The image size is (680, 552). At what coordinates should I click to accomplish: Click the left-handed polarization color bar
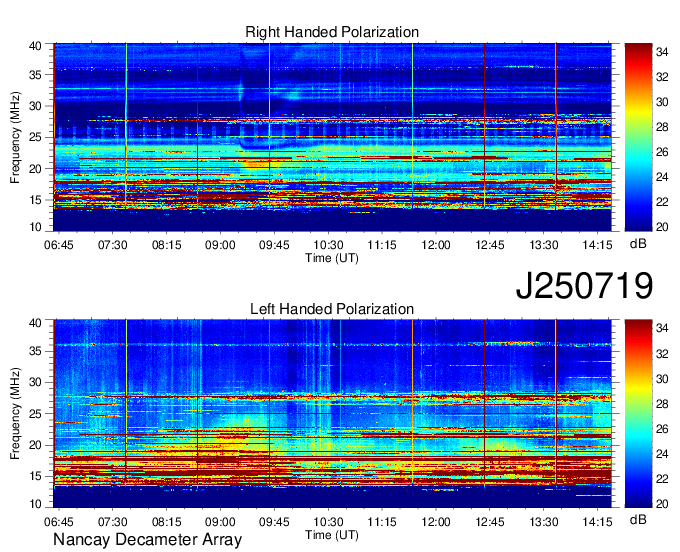pos(638,414)
